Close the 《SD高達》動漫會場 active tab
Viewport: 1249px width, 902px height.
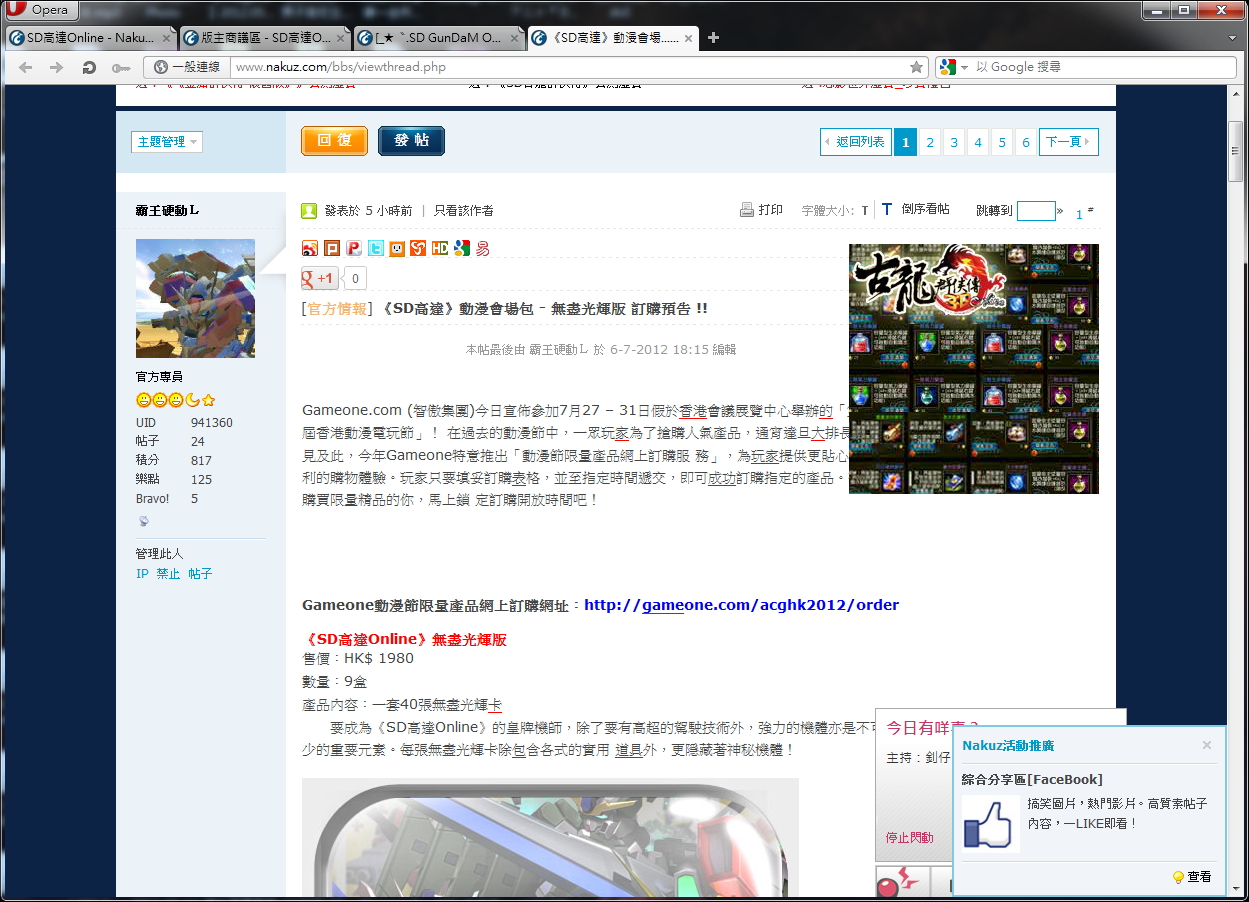[688, 38]
